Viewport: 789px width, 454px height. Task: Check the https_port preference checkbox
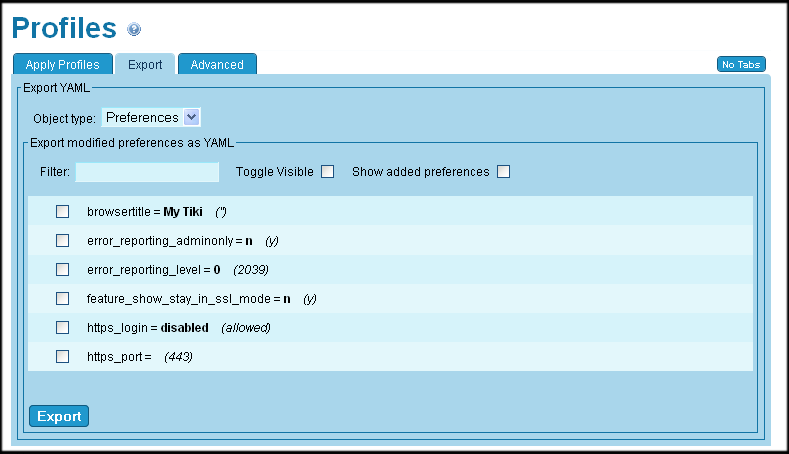click(62, 357)
